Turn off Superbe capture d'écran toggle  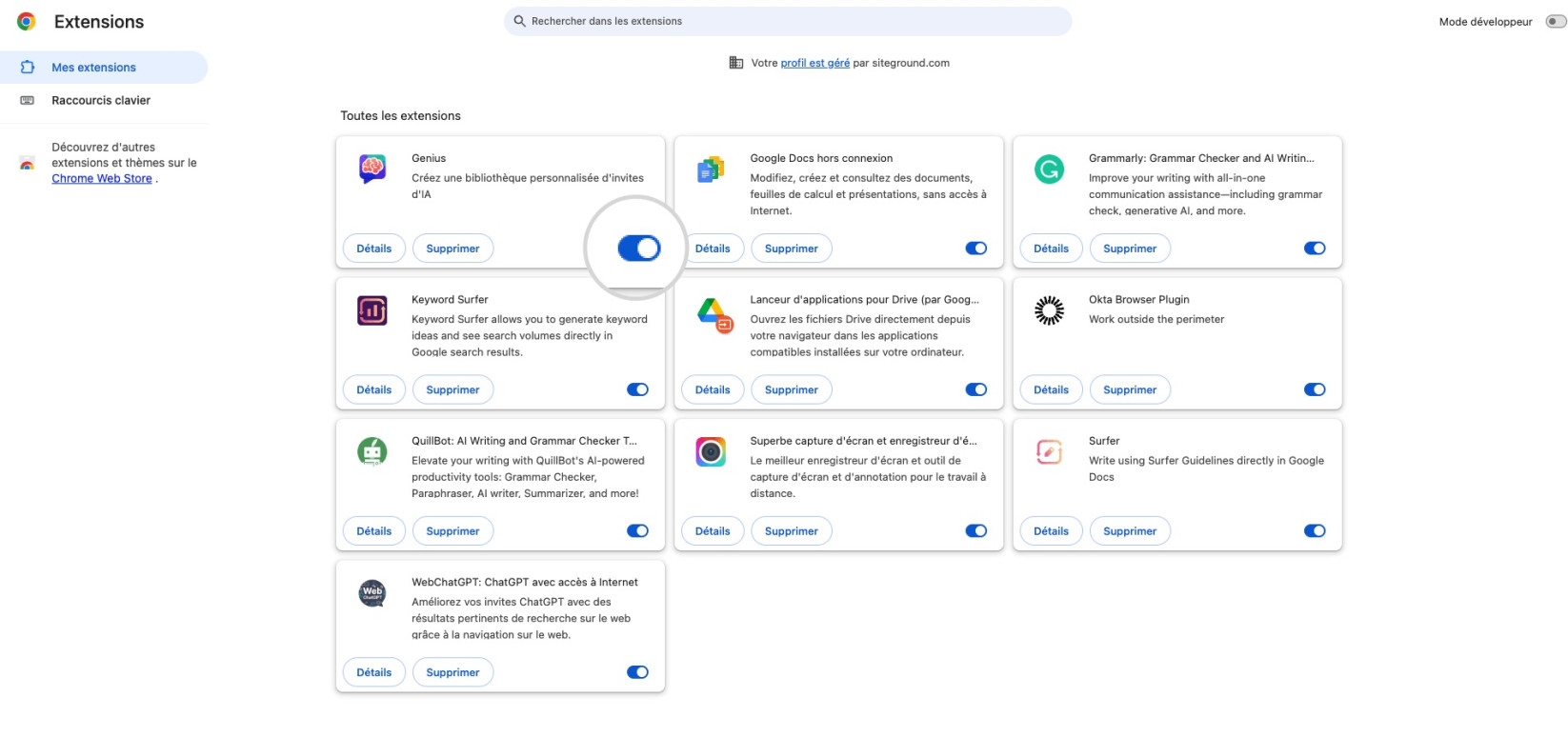coord(976,531)
